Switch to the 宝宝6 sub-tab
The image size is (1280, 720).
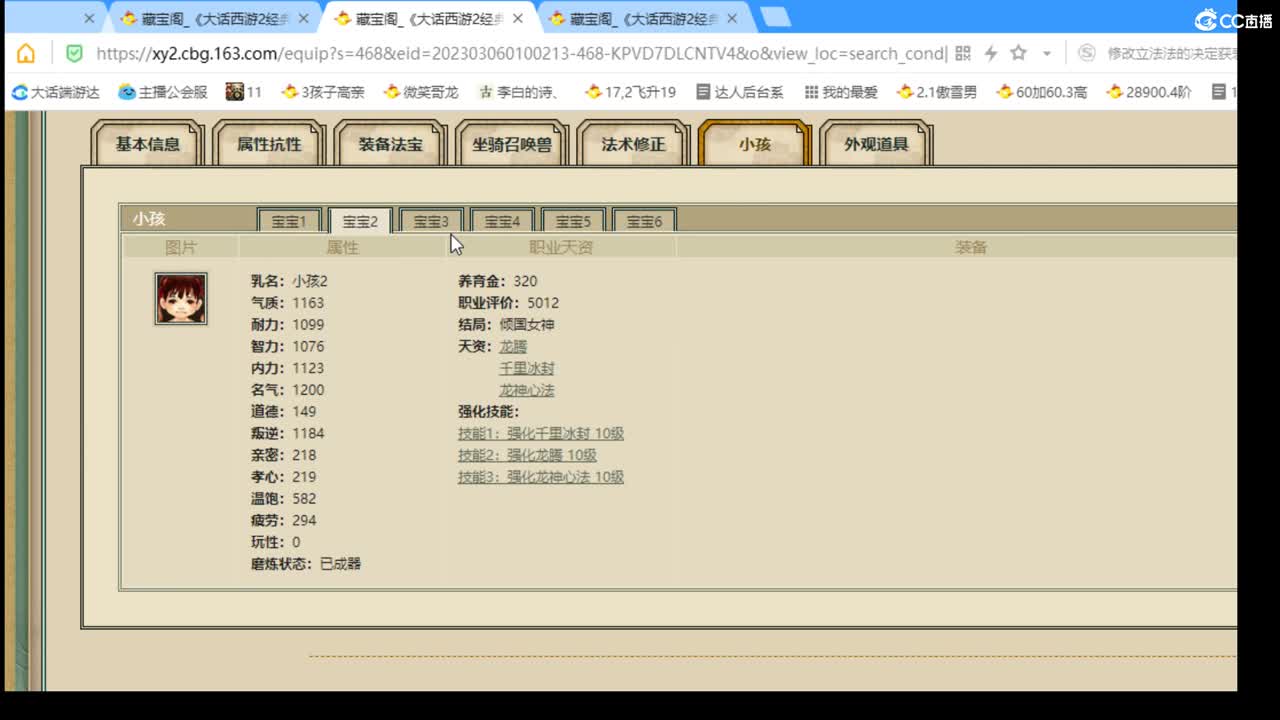[644, 221]
